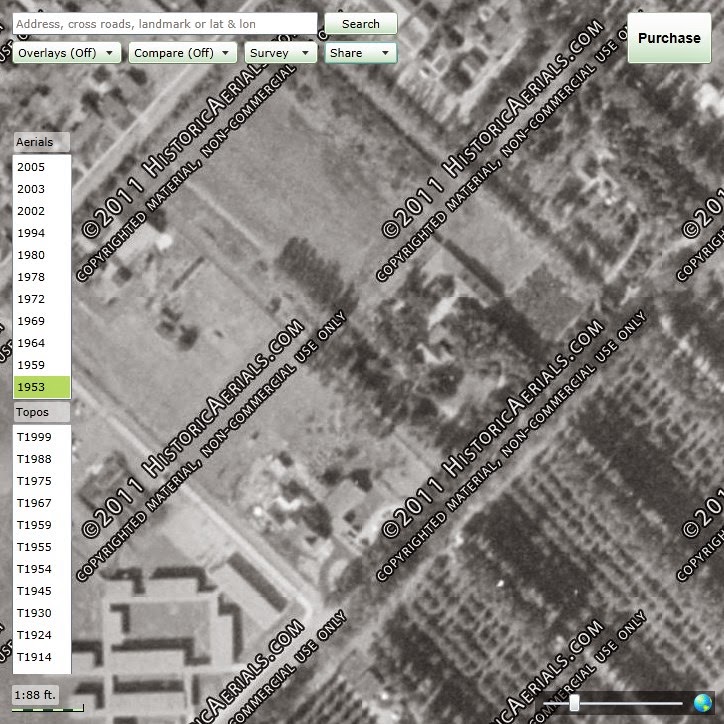The height and width of the screenshot is (724, 724).
Task: Choose the 1972 aerial imagery
Action: (42, 299)
